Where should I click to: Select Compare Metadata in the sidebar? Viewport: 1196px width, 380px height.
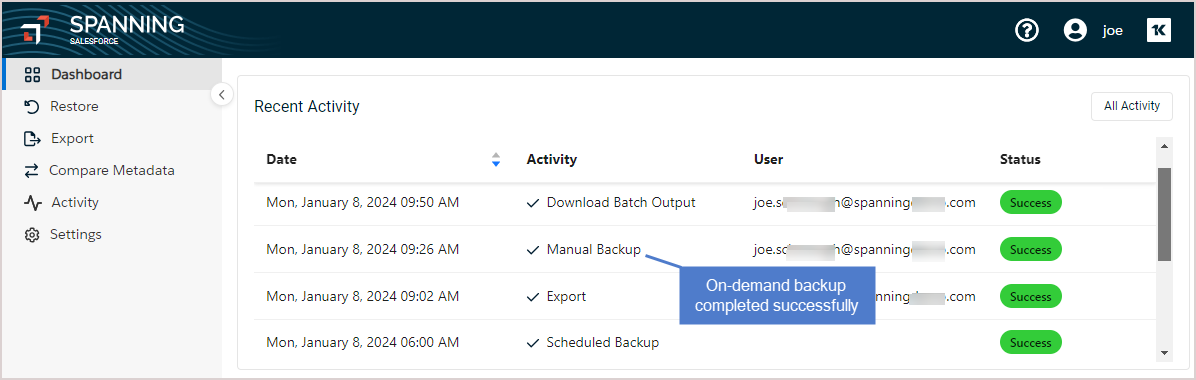(x=112, y=171)
